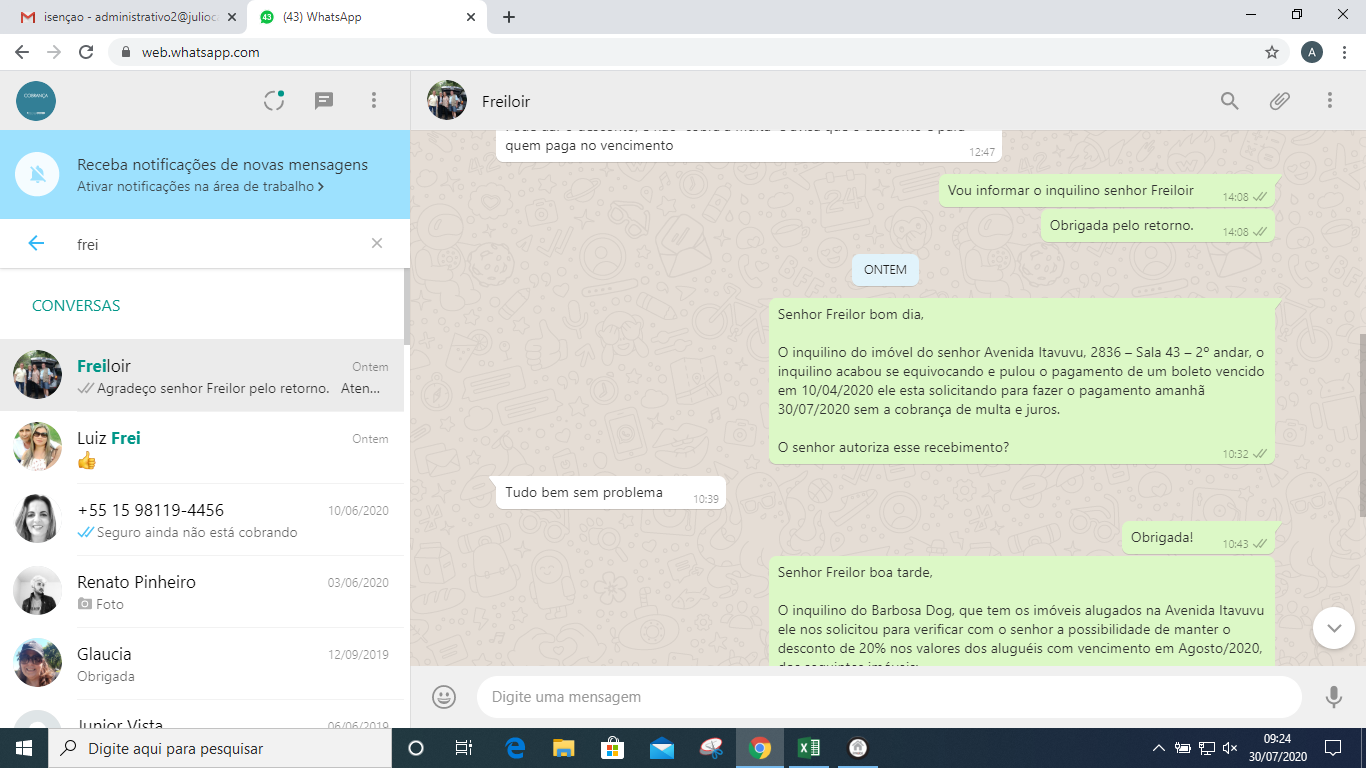
Task: Open WhatsApp status updates icon
Action: (x=274, y=100)
